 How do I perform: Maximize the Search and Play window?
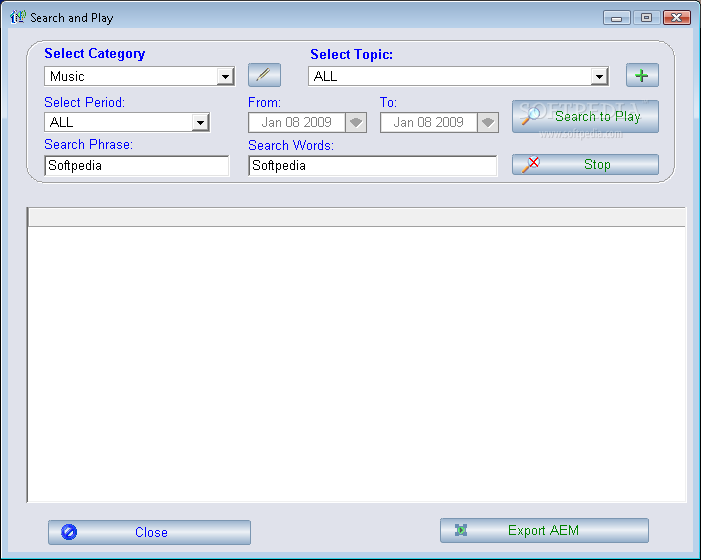(x=646, y=18)
